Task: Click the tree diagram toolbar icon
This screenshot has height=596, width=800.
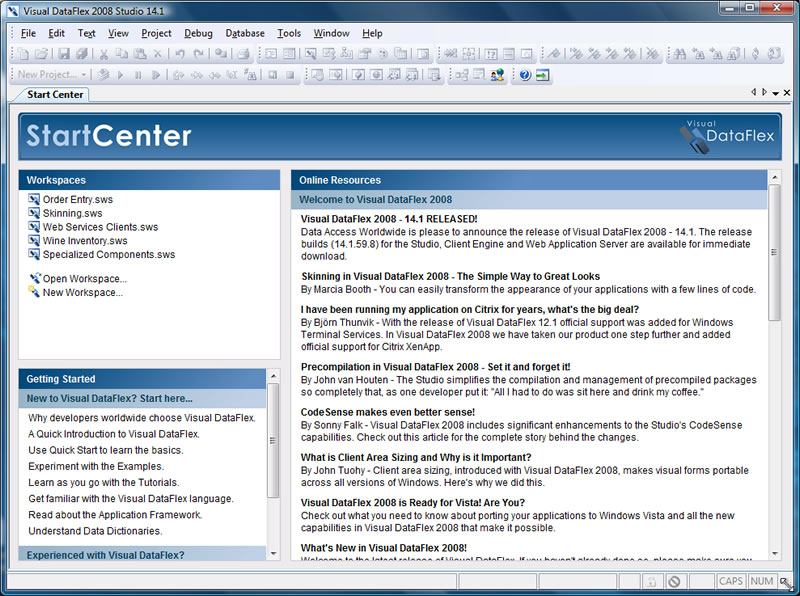Action: [462, 75]
